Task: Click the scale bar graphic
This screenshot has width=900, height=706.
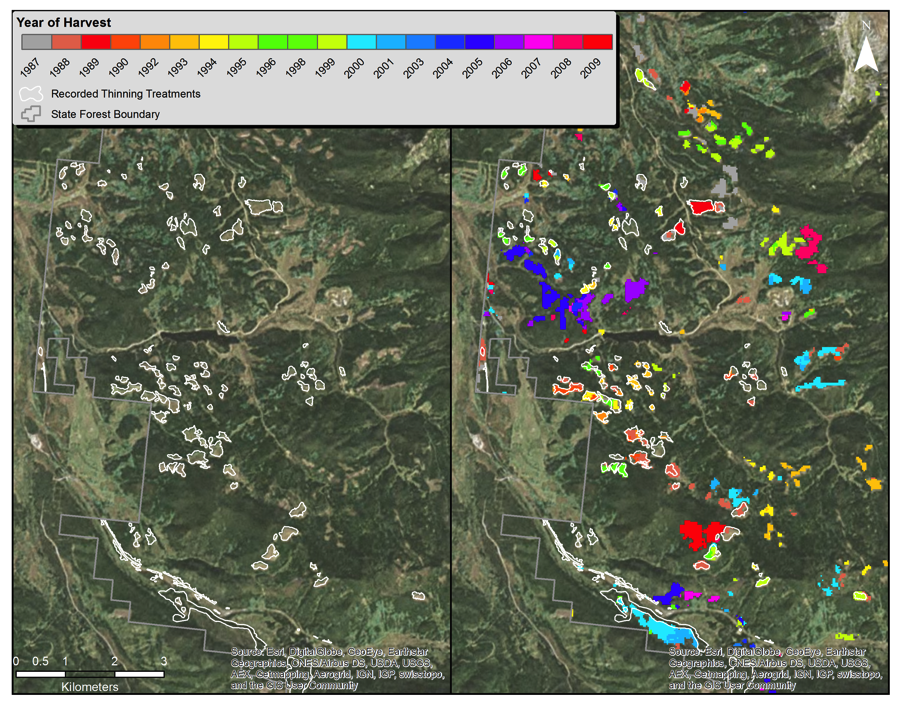Action: [x=90, y=674]
